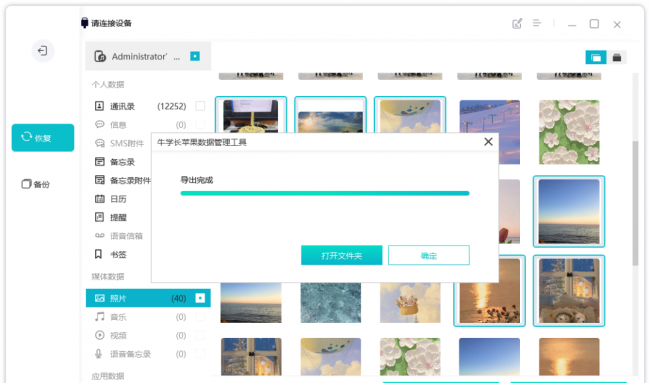Open the 恢复 restore tab
Screen dimensions: 650x383
coord(43,138)
